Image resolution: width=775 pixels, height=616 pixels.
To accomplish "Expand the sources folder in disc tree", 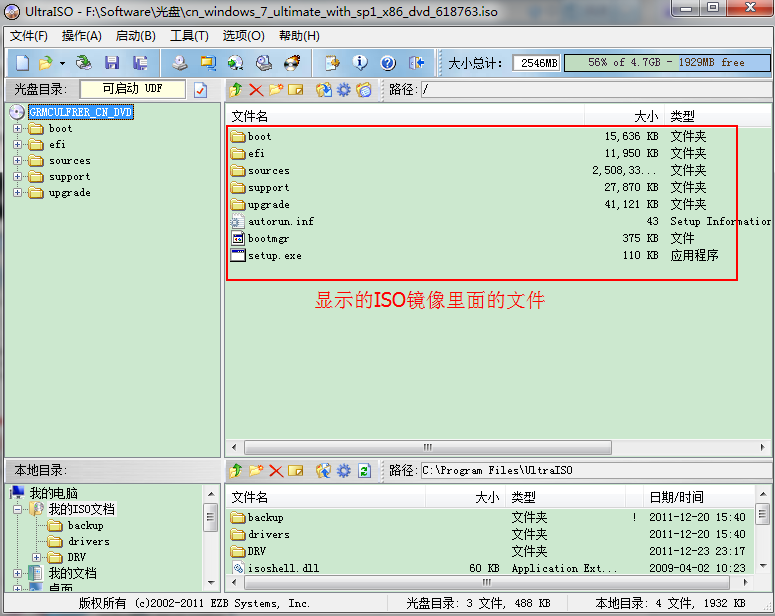I will pyautogui.click(x=18, y=161).
